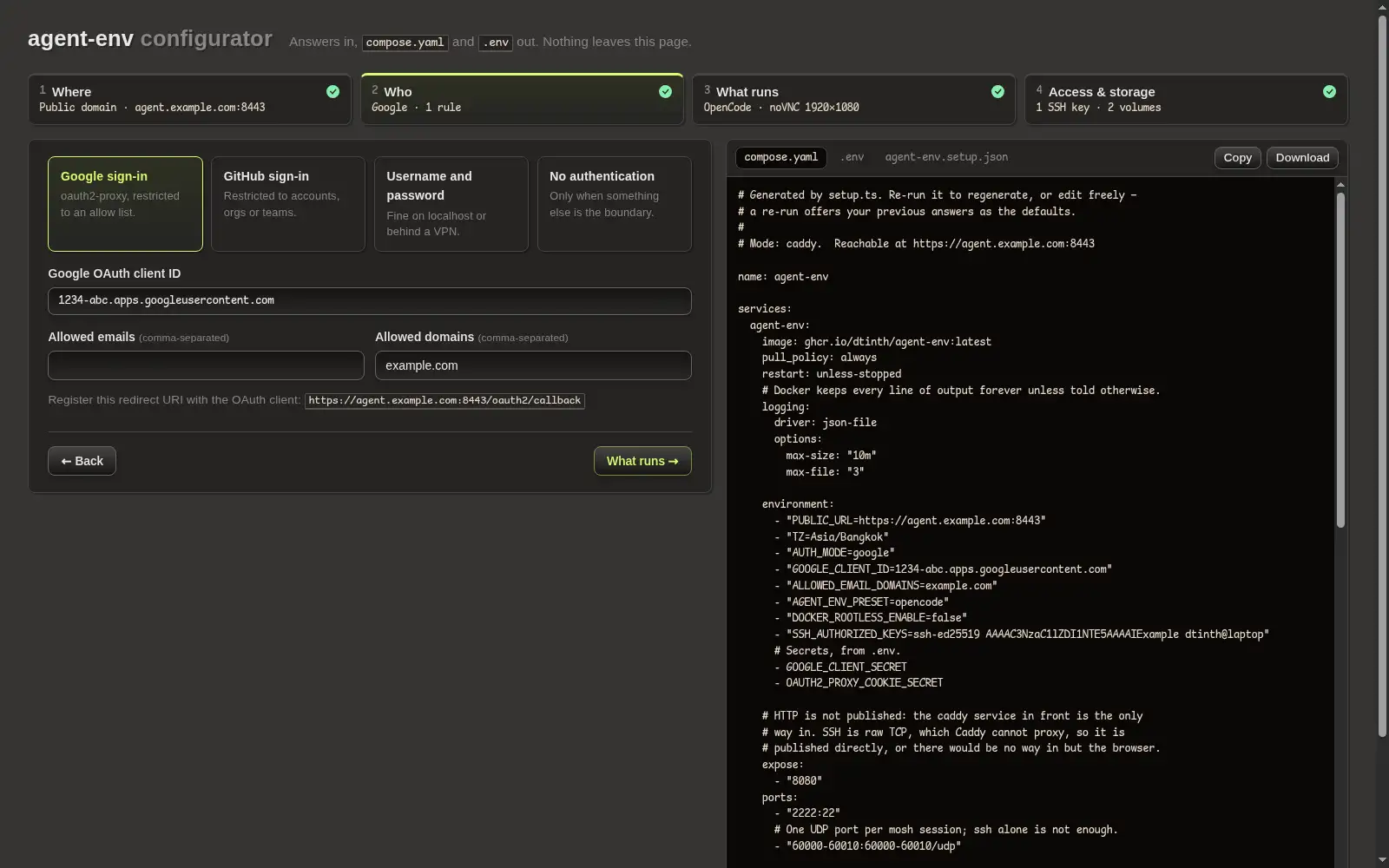Focus the Google OAuth client ID field

tap(370, 301)
